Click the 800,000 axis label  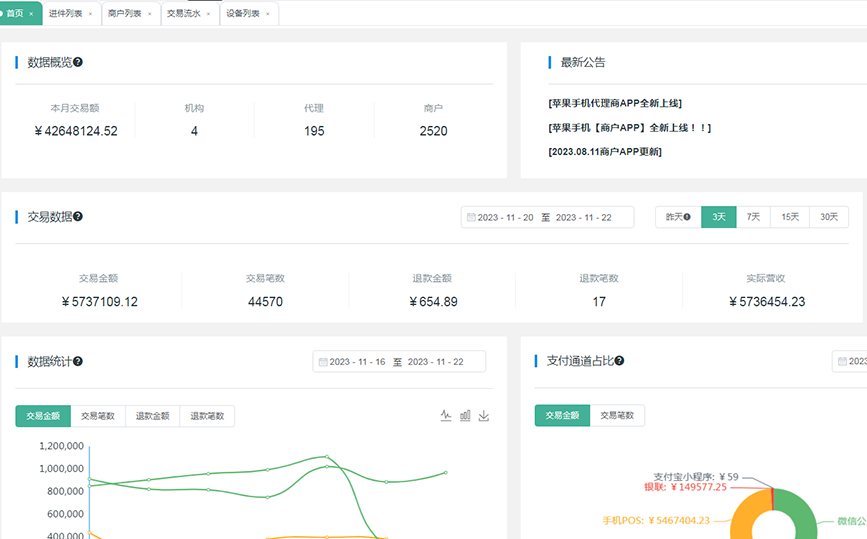(x=65, y=491)
